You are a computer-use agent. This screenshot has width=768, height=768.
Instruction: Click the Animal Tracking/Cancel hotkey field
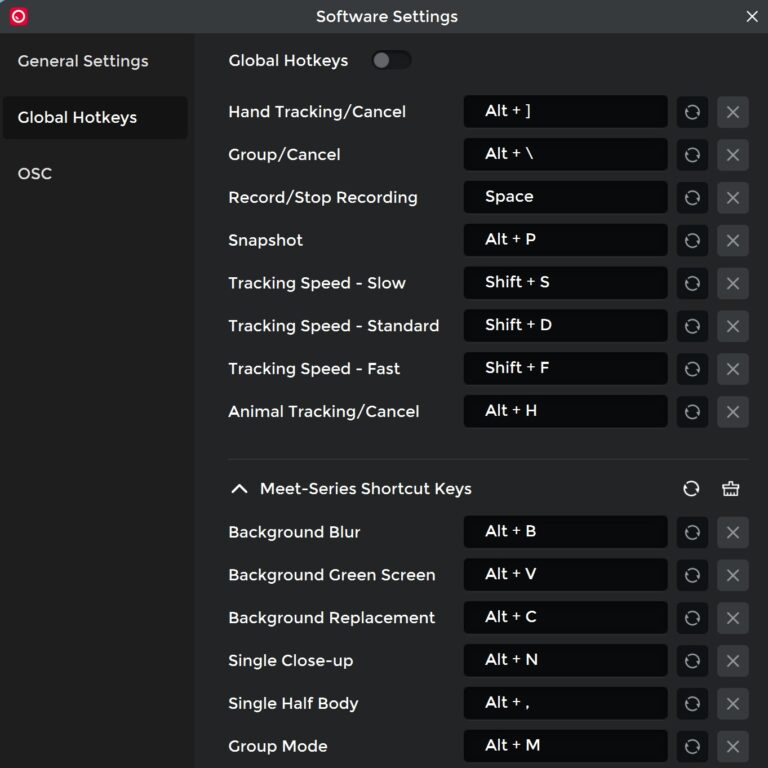(565, 411)
